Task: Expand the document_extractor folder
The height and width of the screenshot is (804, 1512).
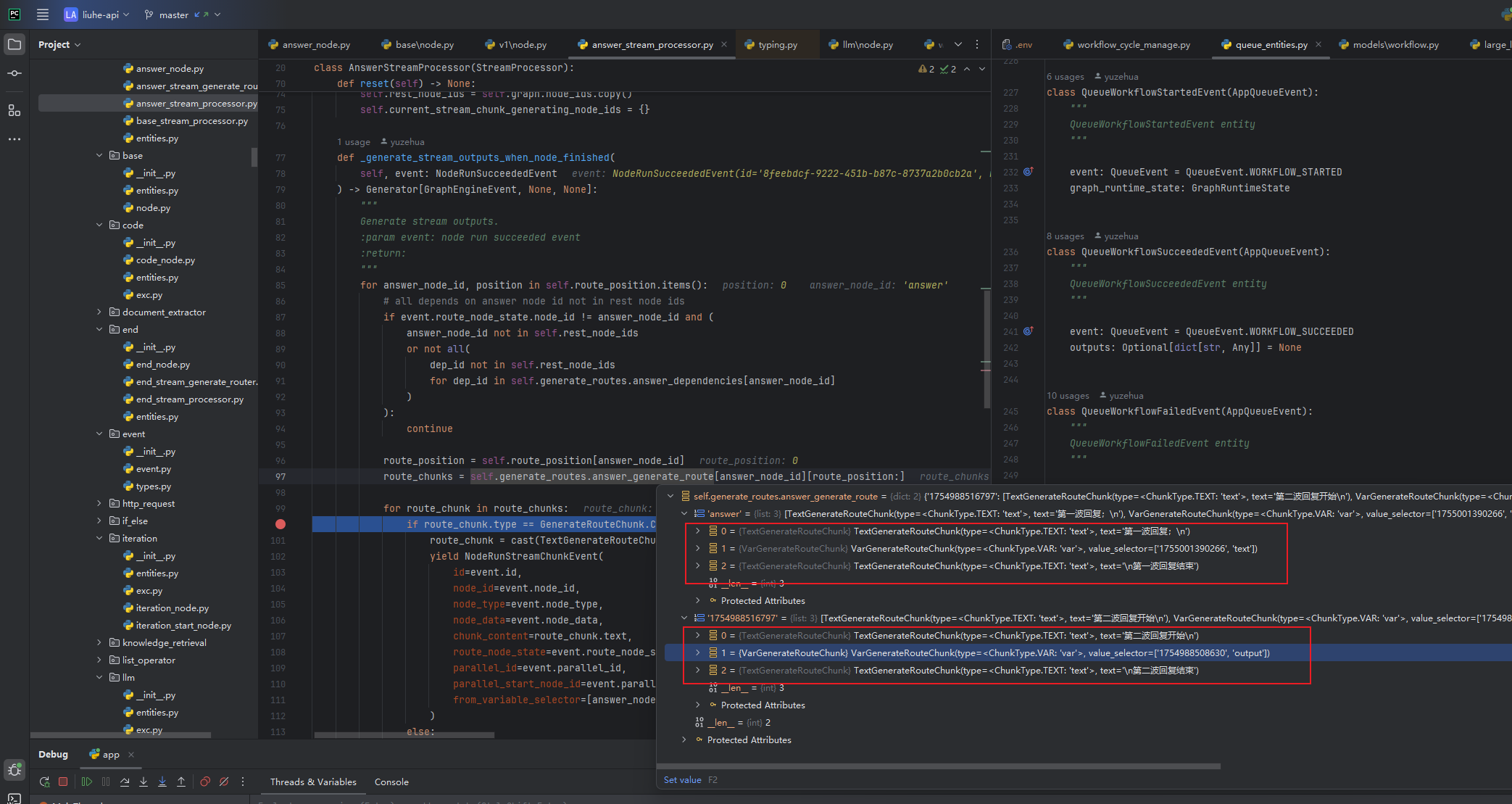Action: (99, 312)
